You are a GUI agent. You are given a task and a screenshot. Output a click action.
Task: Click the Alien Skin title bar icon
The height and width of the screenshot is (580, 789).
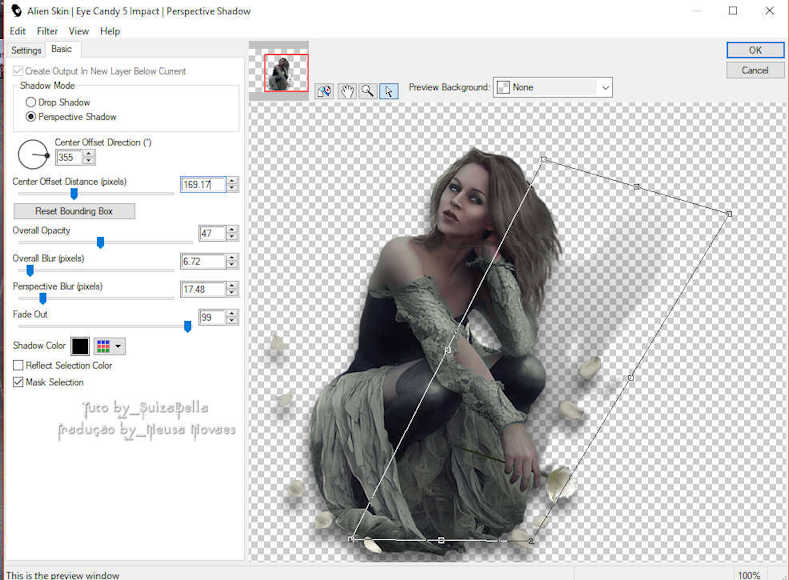click(17, 11)
